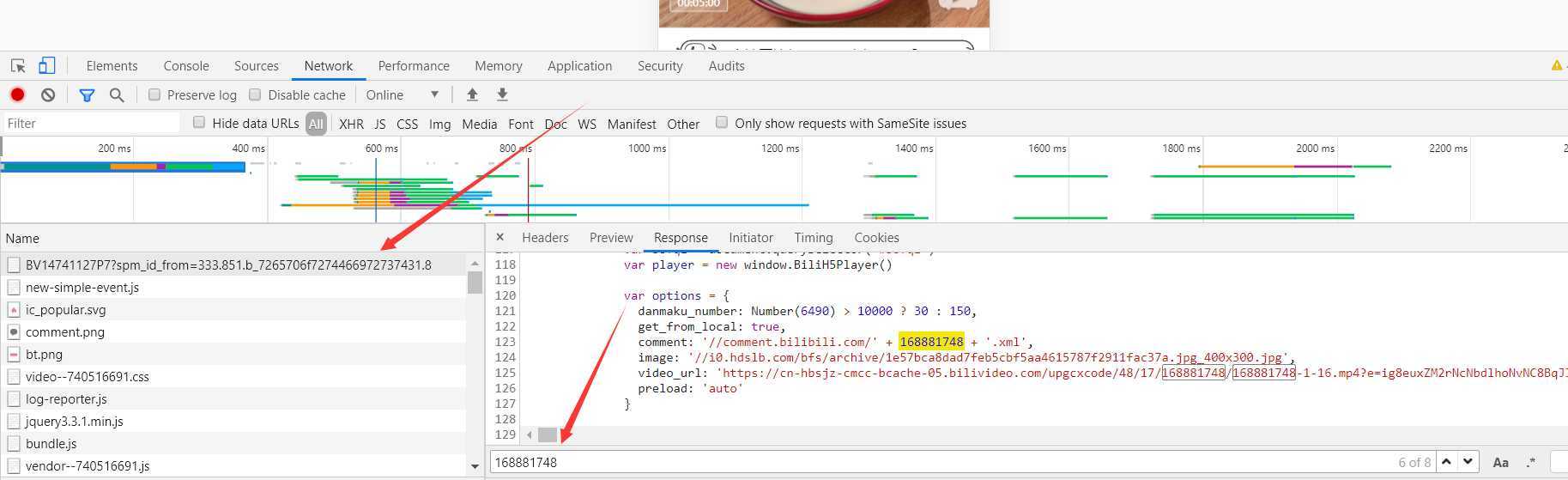Open the Application panel tab
Screen dimensions: 1568x480
click(x=580, y=66)
